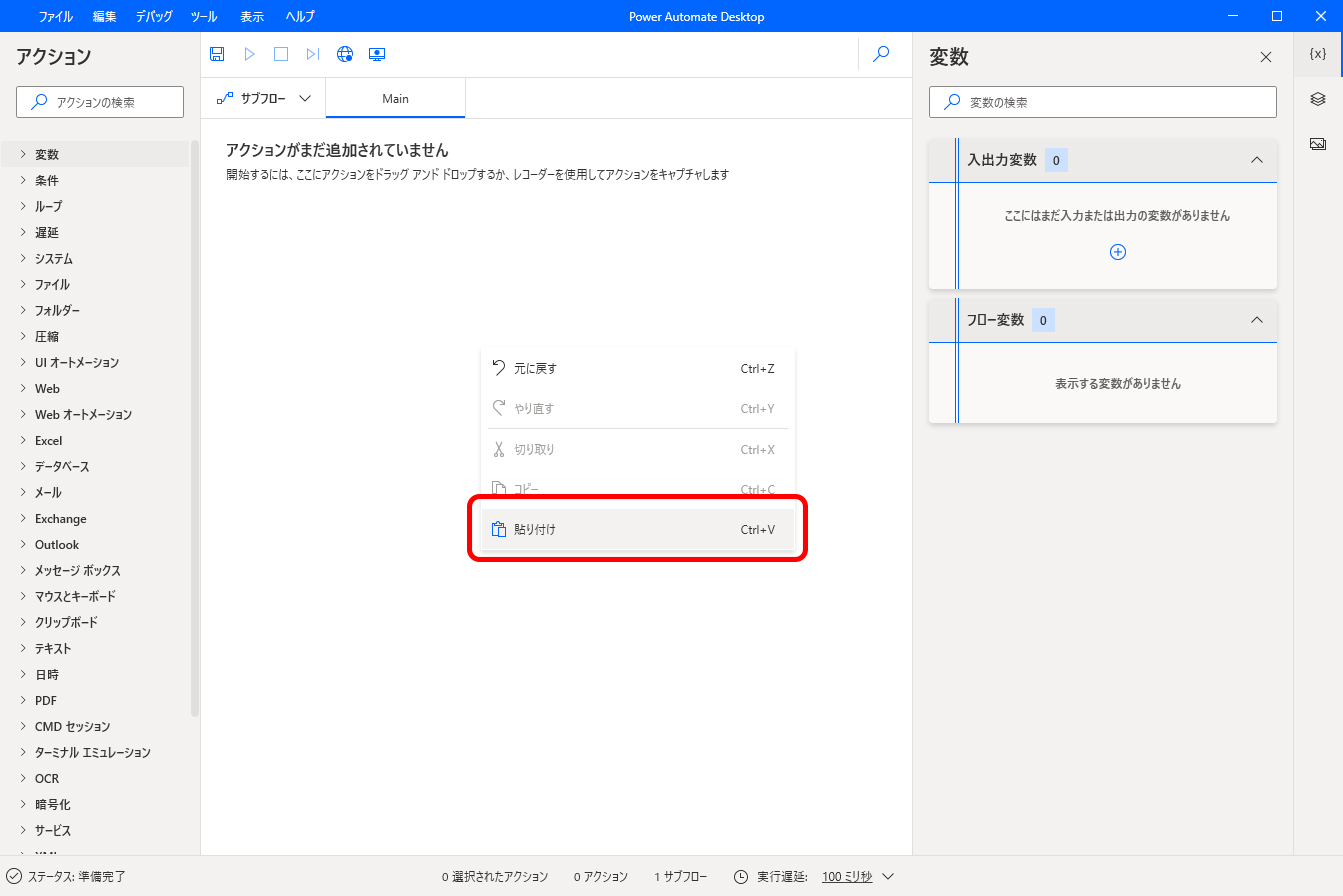
Task: Add a new input or output variable
Action: click(x=1118, y=252)
